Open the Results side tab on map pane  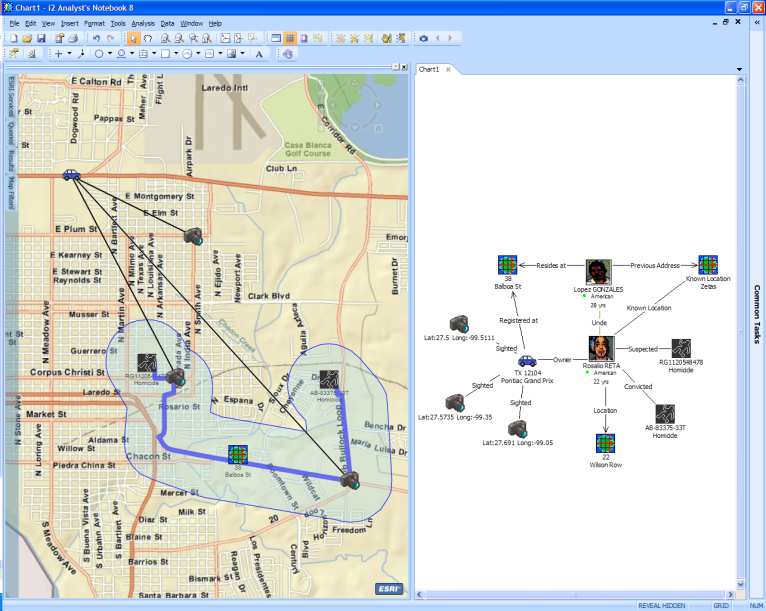(11, 160)
